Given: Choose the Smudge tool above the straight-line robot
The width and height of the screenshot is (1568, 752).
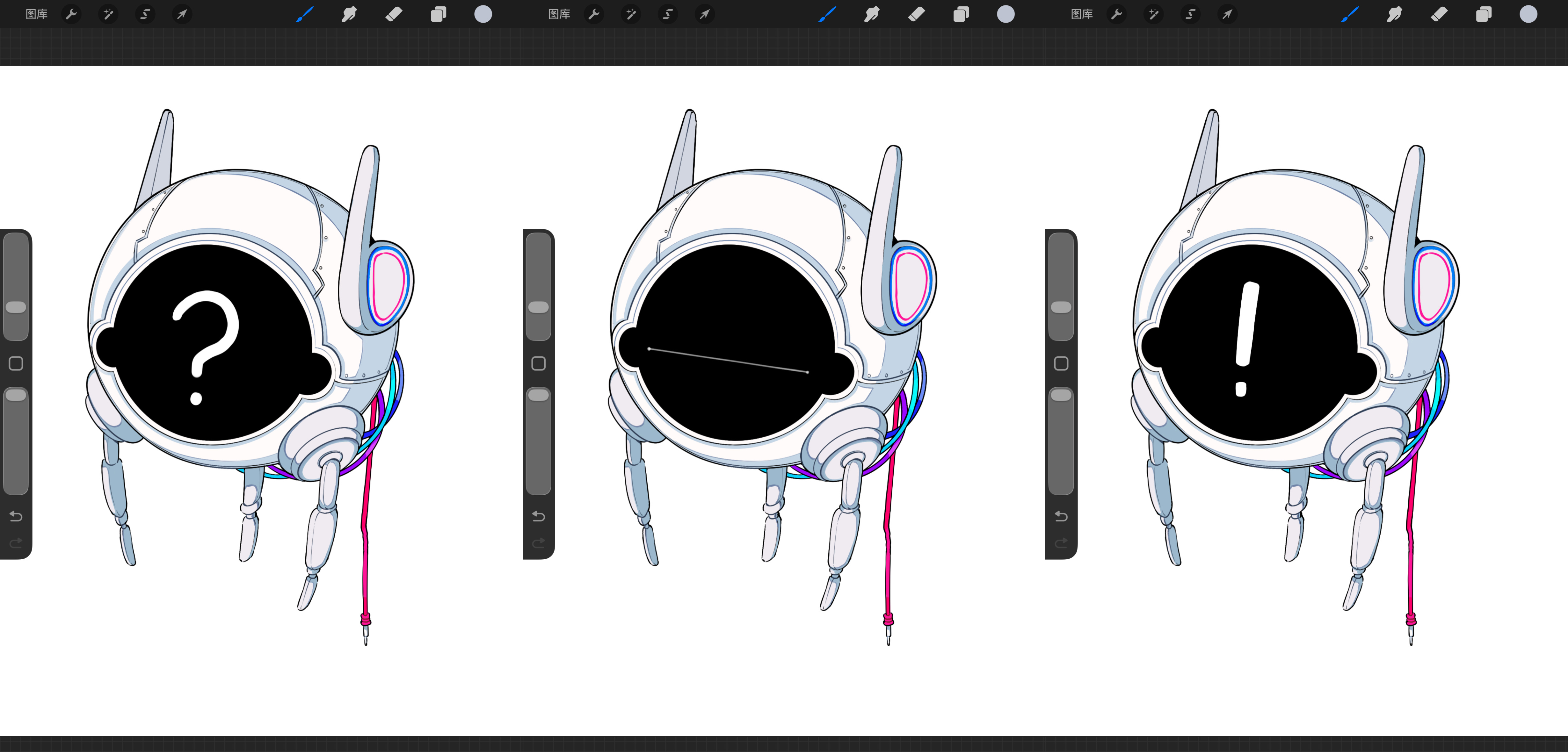Looking at the screenshot, I should pos(872,14).
